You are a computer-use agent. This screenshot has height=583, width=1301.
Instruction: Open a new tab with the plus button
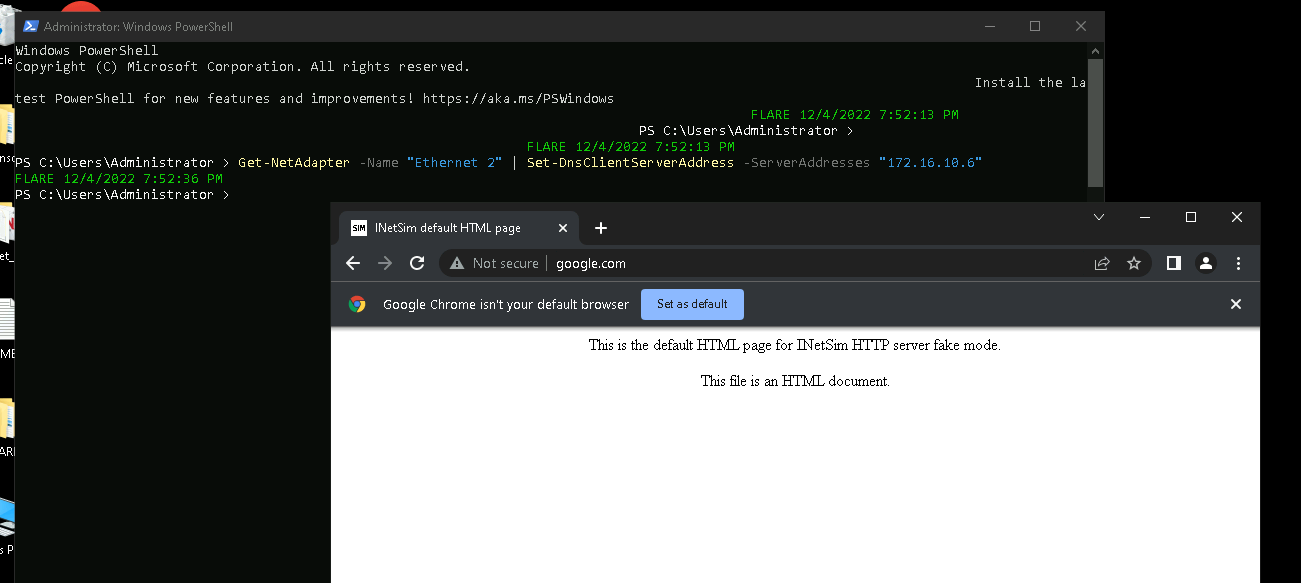point(600,228)
